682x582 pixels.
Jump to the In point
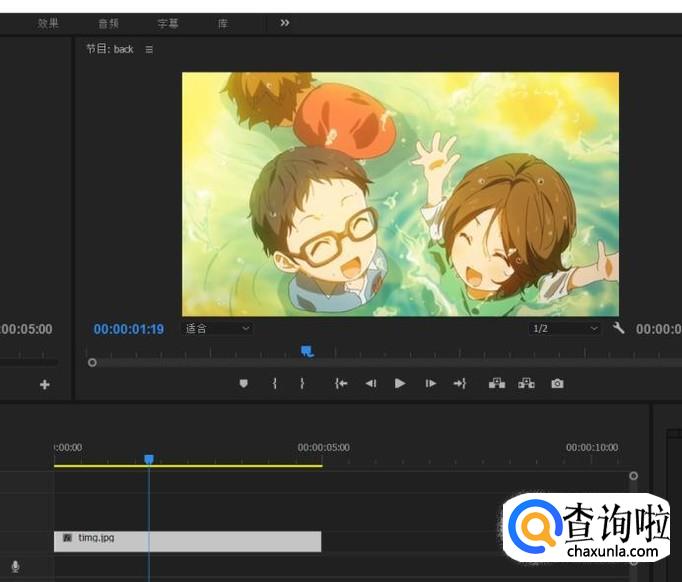(341, 383)
